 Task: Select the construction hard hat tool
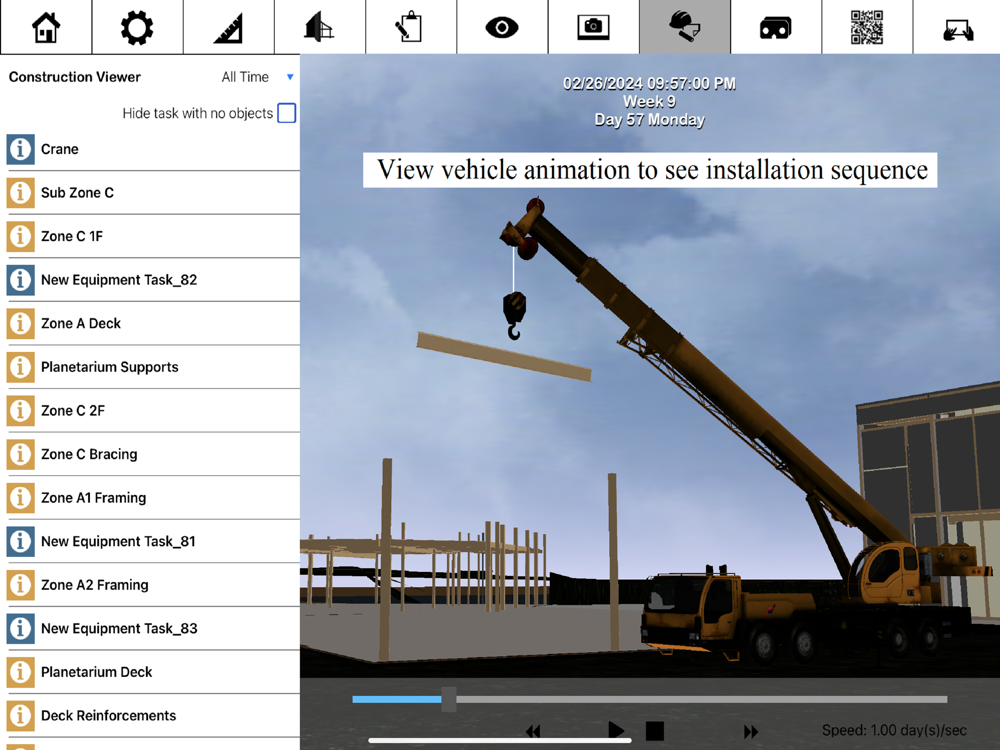[684, 27]
